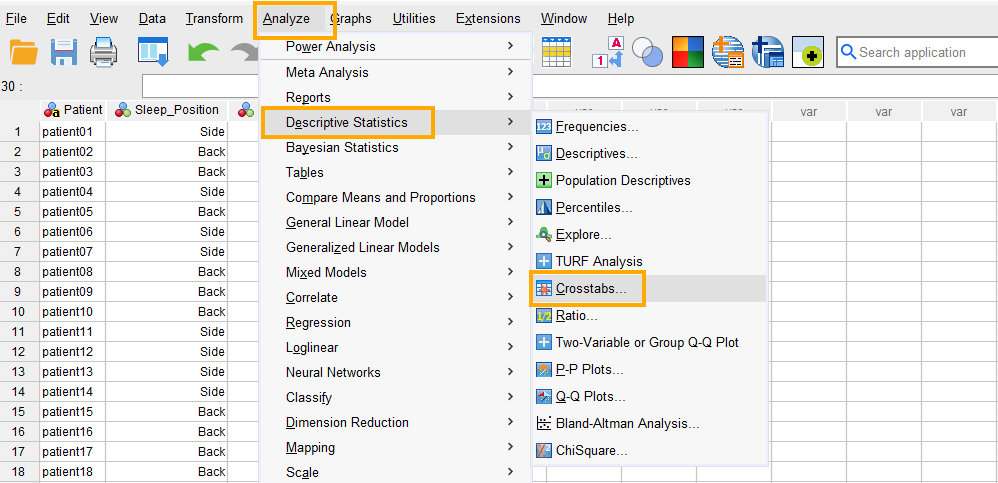The width and height of the screenshot is (998, 483).
Task: Expand the Mixed Models submenu
Action: coord(395,272)
